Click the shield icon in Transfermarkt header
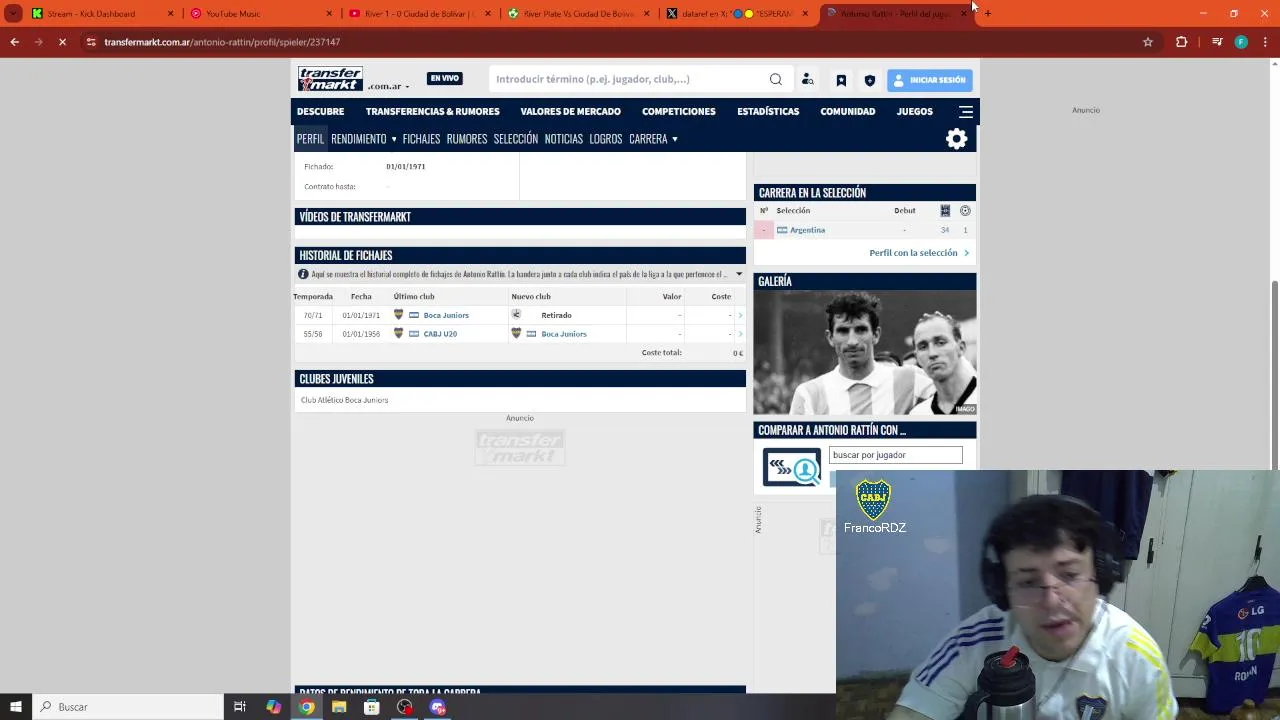 [x=870, y=81]
